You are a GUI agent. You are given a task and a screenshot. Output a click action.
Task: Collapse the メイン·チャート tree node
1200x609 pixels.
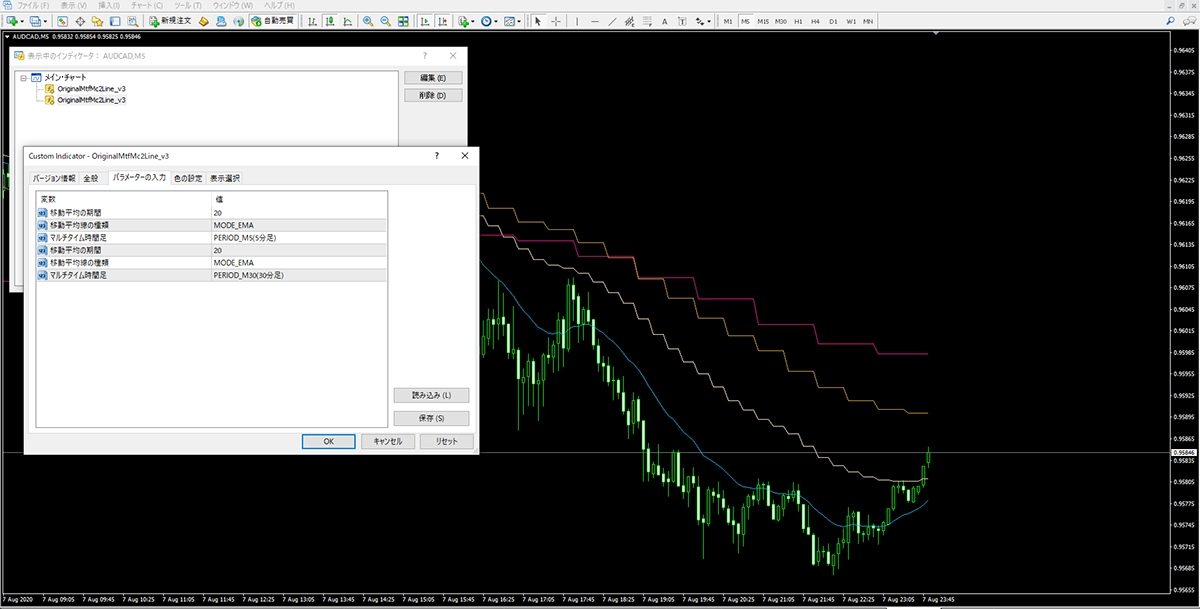[22, 77]
